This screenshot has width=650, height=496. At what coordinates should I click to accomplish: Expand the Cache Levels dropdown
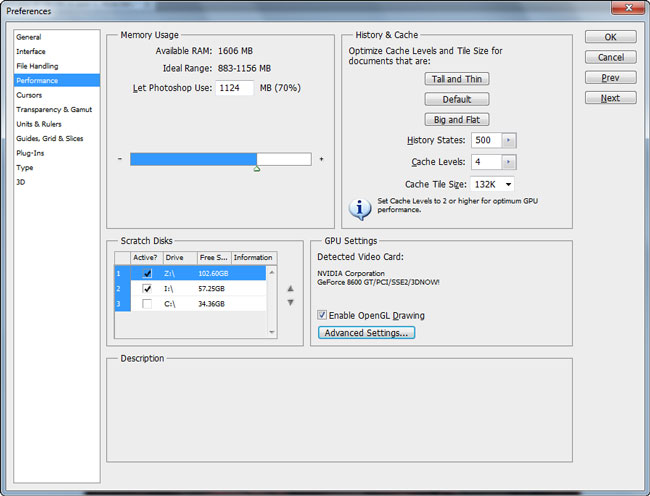[x=509, y=162]
